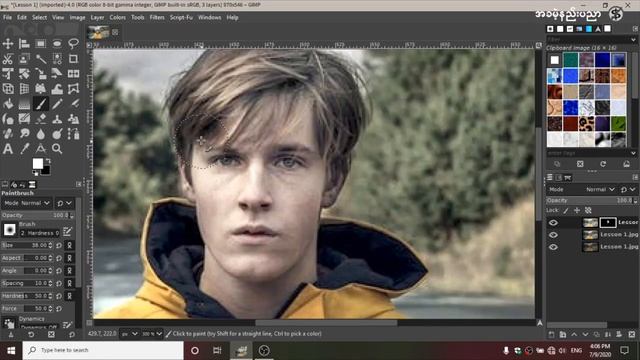Screen dimensions: 640x360
Task: Select the Alignment tool
Action: (x=24, y=43)
